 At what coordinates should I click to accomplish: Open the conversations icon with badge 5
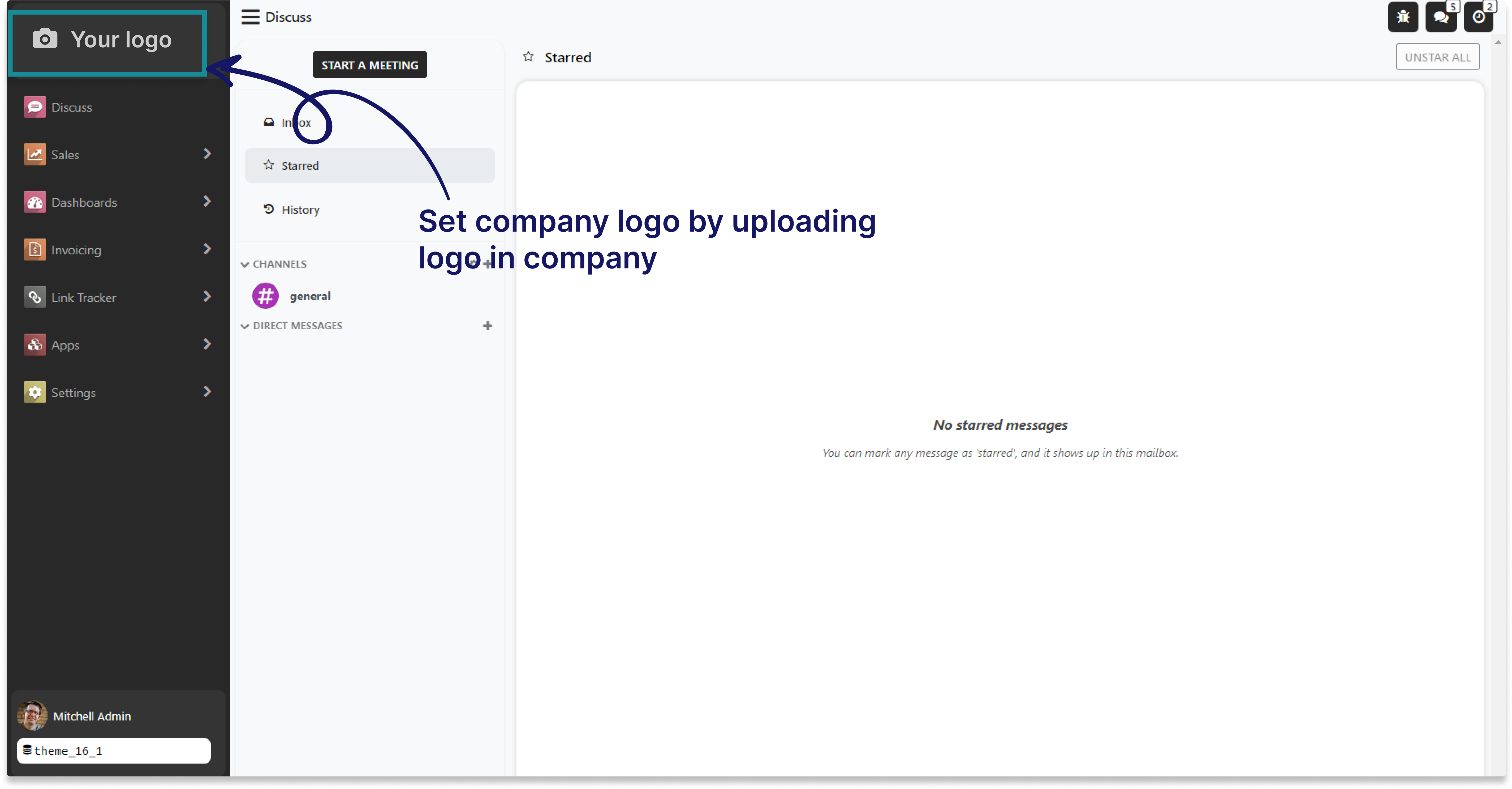click(1441, 17)
